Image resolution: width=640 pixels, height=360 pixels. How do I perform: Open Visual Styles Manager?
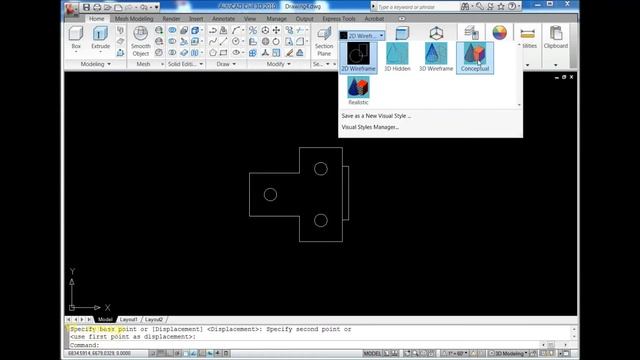pyautogui.click(x=370, y=127)
